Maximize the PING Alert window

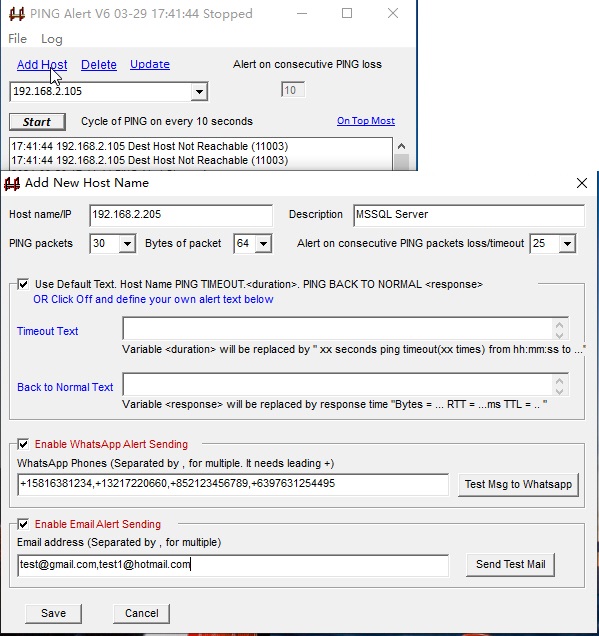(347, 13)
